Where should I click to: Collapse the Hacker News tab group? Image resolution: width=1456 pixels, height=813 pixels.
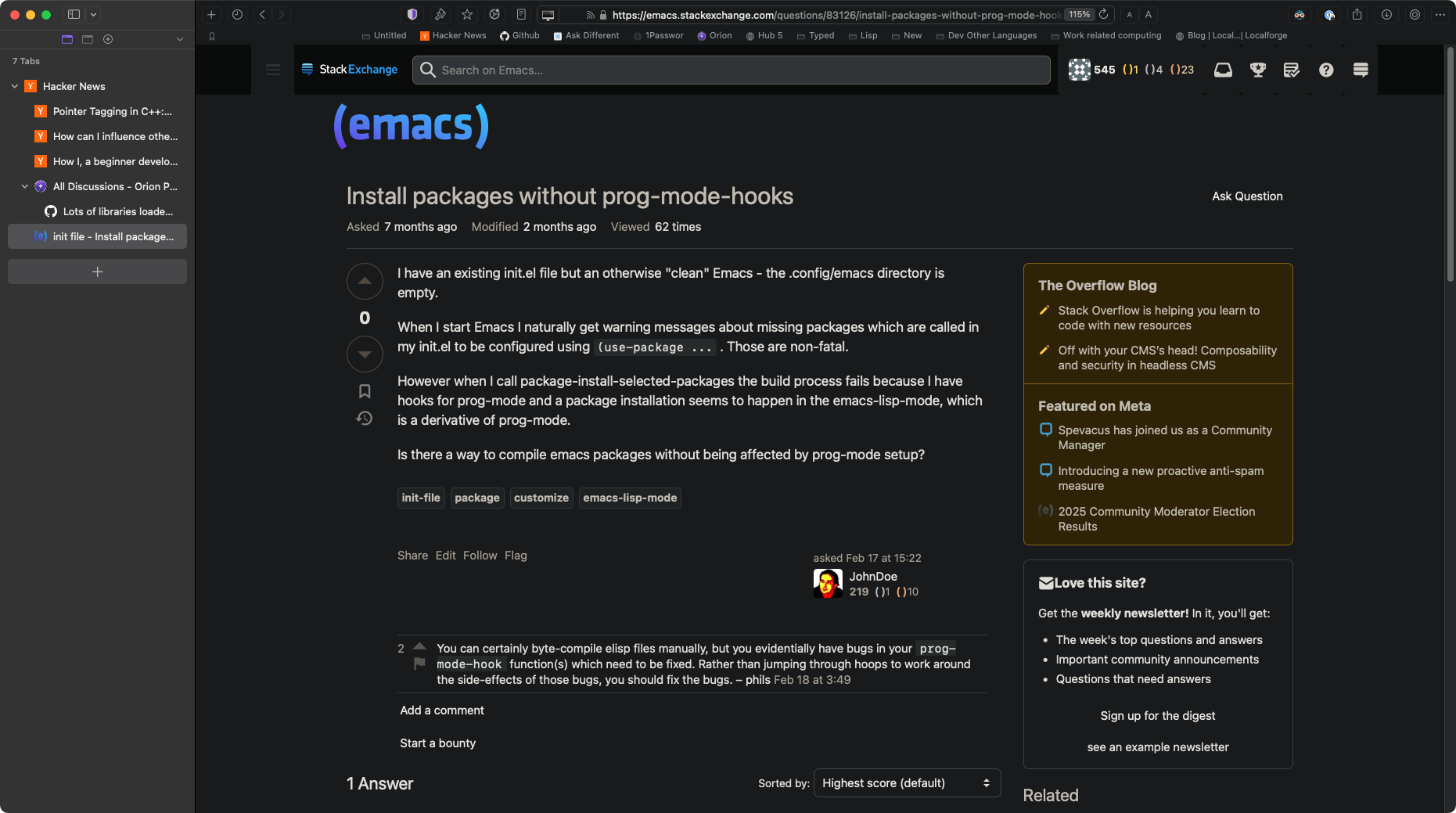coord(15,86)
